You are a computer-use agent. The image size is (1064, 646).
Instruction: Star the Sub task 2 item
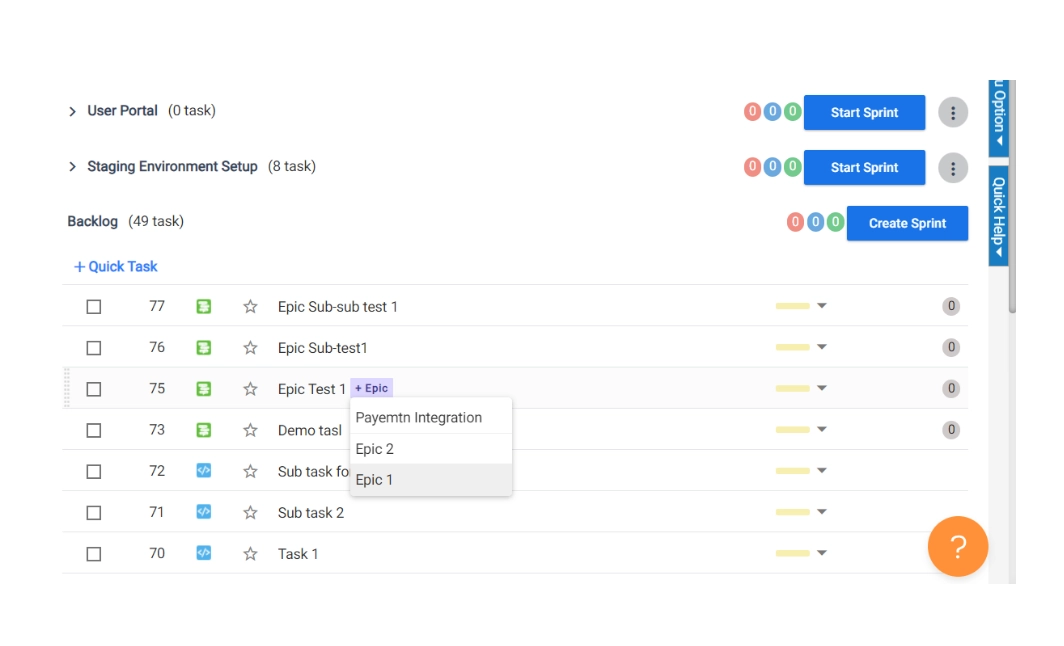[250, 513]
